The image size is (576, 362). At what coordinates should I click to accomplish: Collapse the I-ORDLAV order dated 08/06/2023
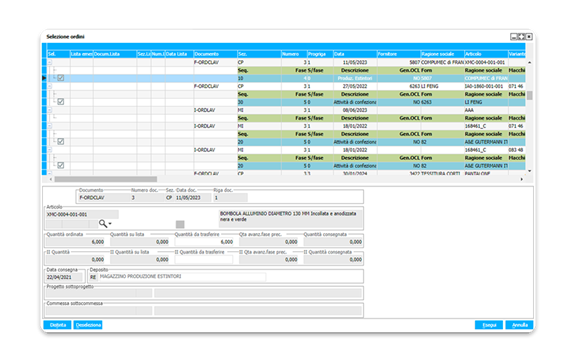pos(50,110)
